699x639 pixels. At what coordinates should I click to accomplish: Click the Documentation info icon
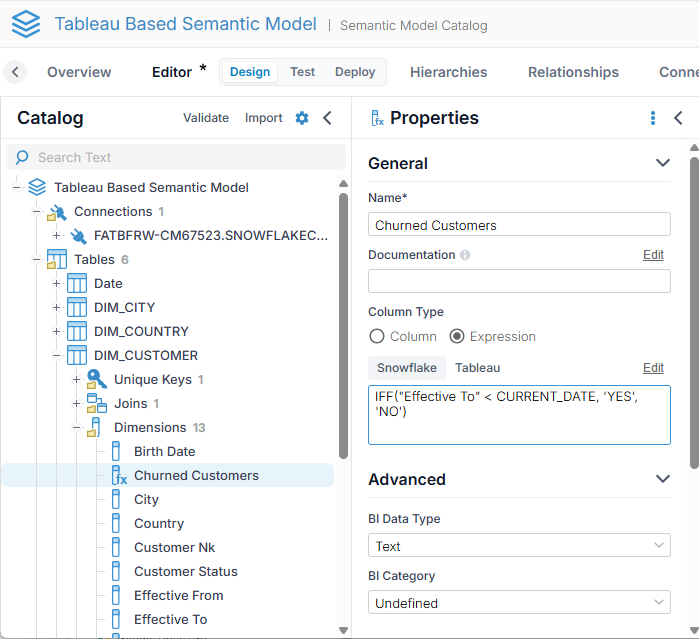(x=465, y=255)
